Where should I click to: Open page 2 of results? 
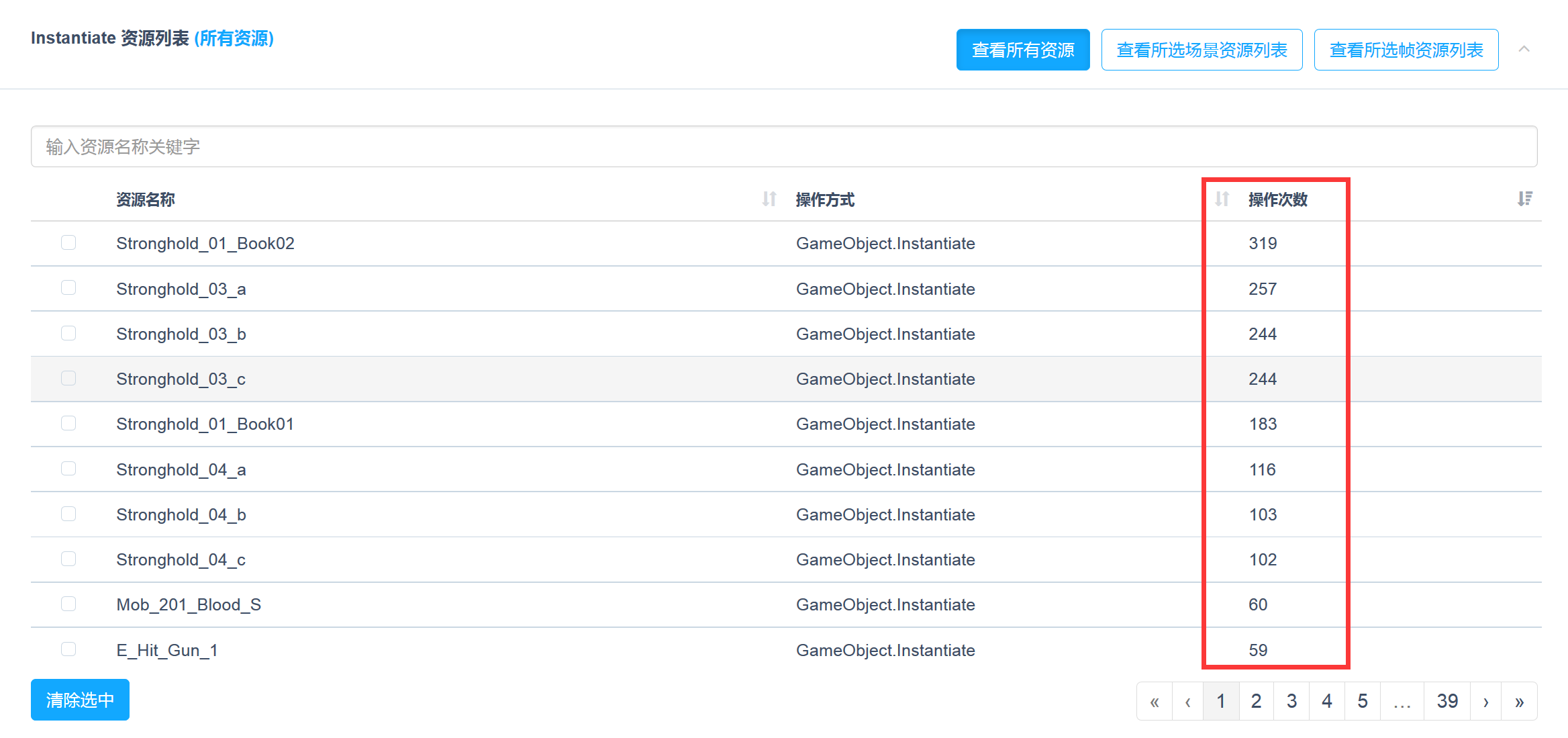point(1256,702)
